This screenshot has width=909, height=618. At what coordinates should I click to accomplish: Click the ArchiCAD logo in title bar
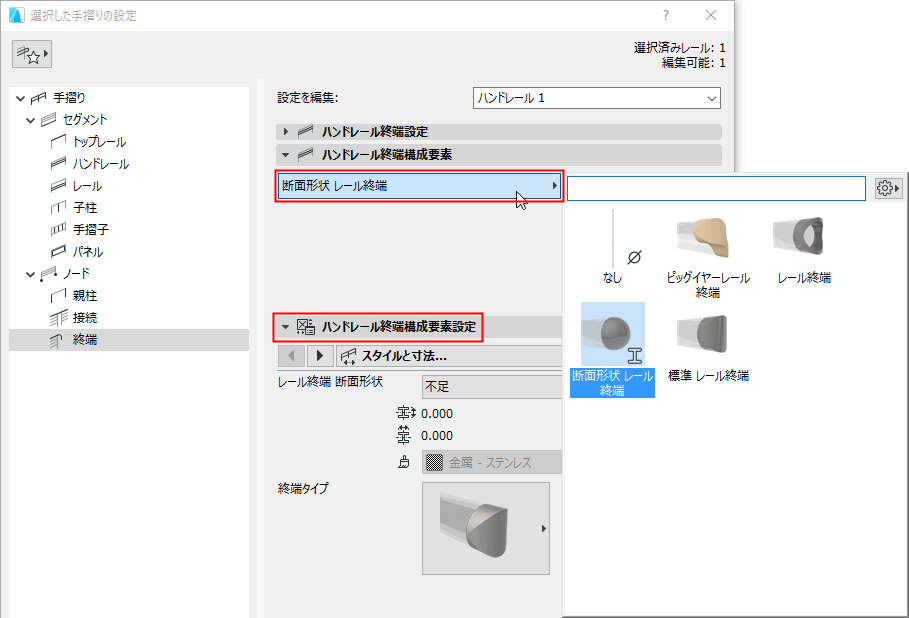[x=16, y=15]
